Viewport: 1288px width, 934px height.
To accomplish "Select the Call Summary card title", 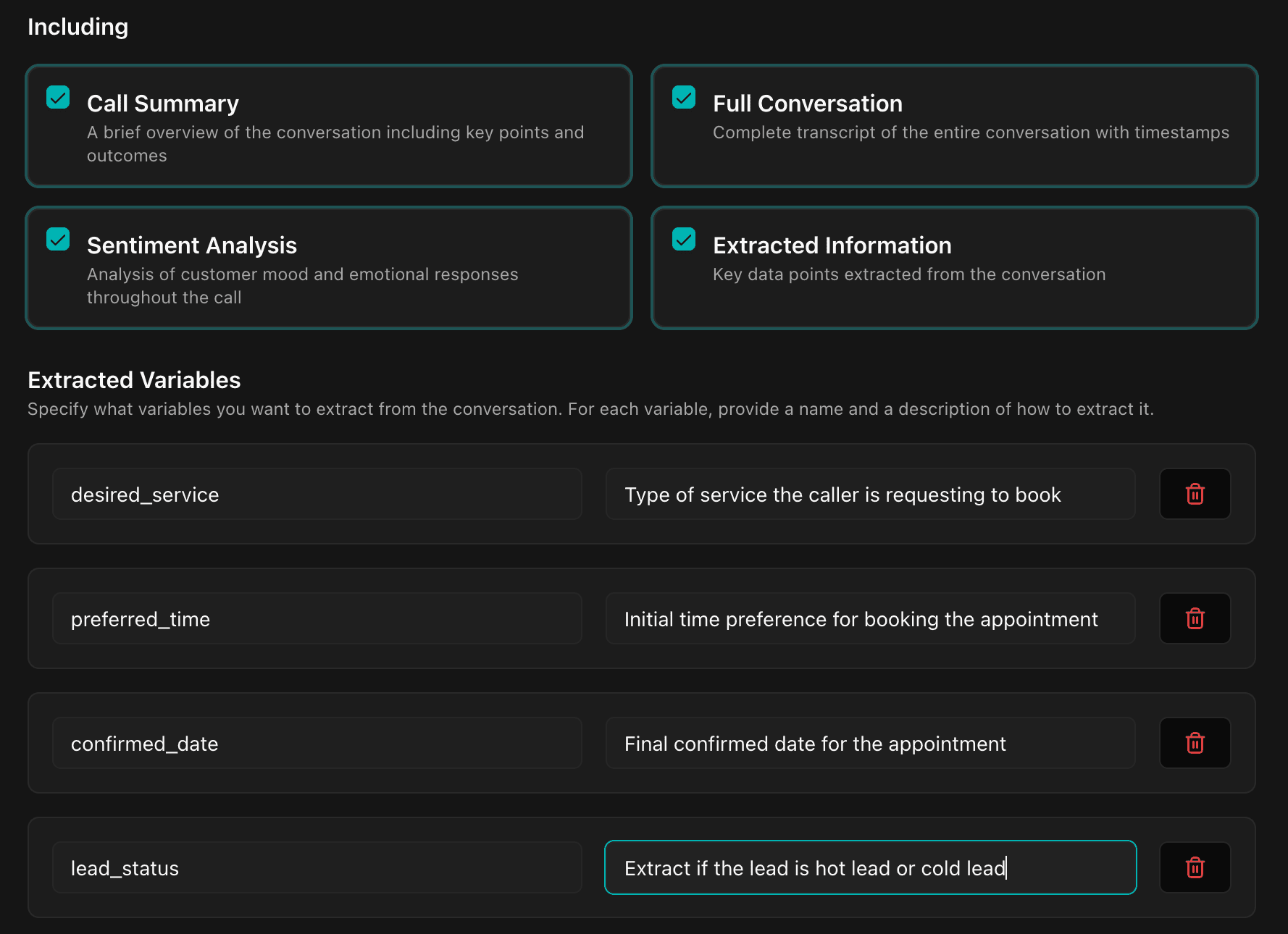I will tap(163, 104).
